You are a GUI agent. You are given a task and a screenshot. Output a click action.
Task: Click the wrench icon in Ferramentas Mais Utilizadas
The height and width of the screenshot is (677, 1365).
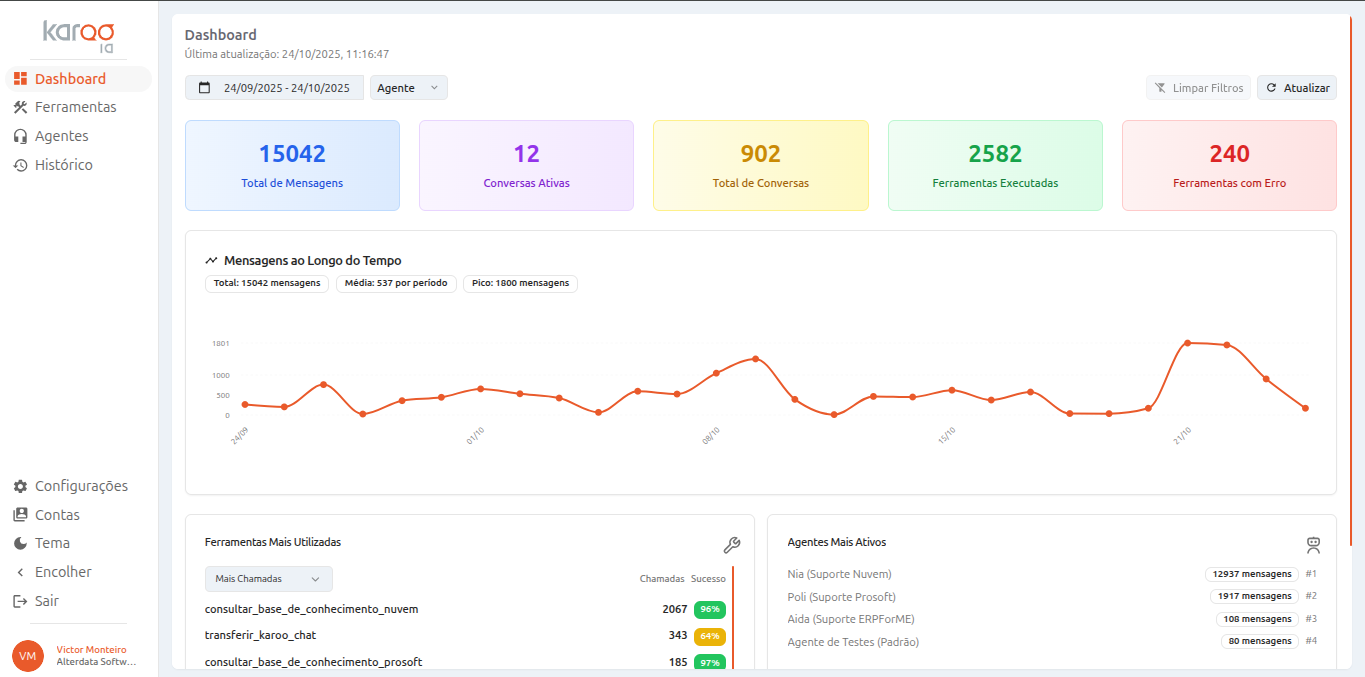731,545
